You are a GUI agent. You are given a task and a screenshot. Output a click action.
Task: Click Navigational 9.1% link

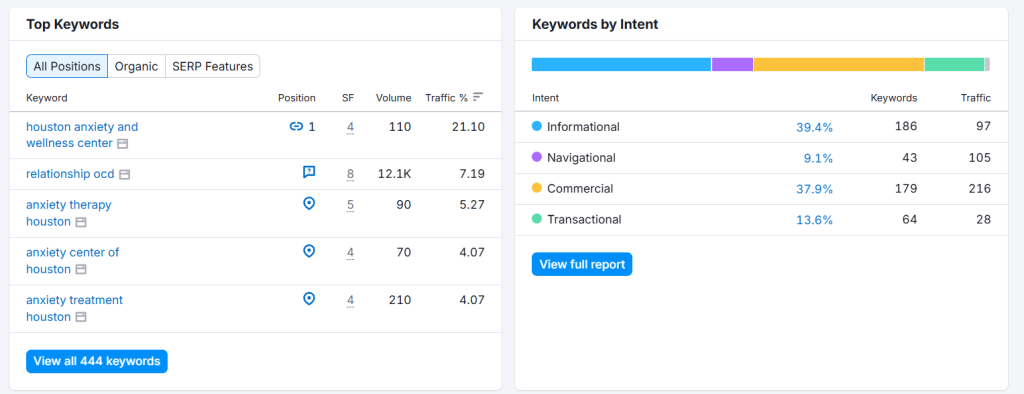tap(818, 158)
